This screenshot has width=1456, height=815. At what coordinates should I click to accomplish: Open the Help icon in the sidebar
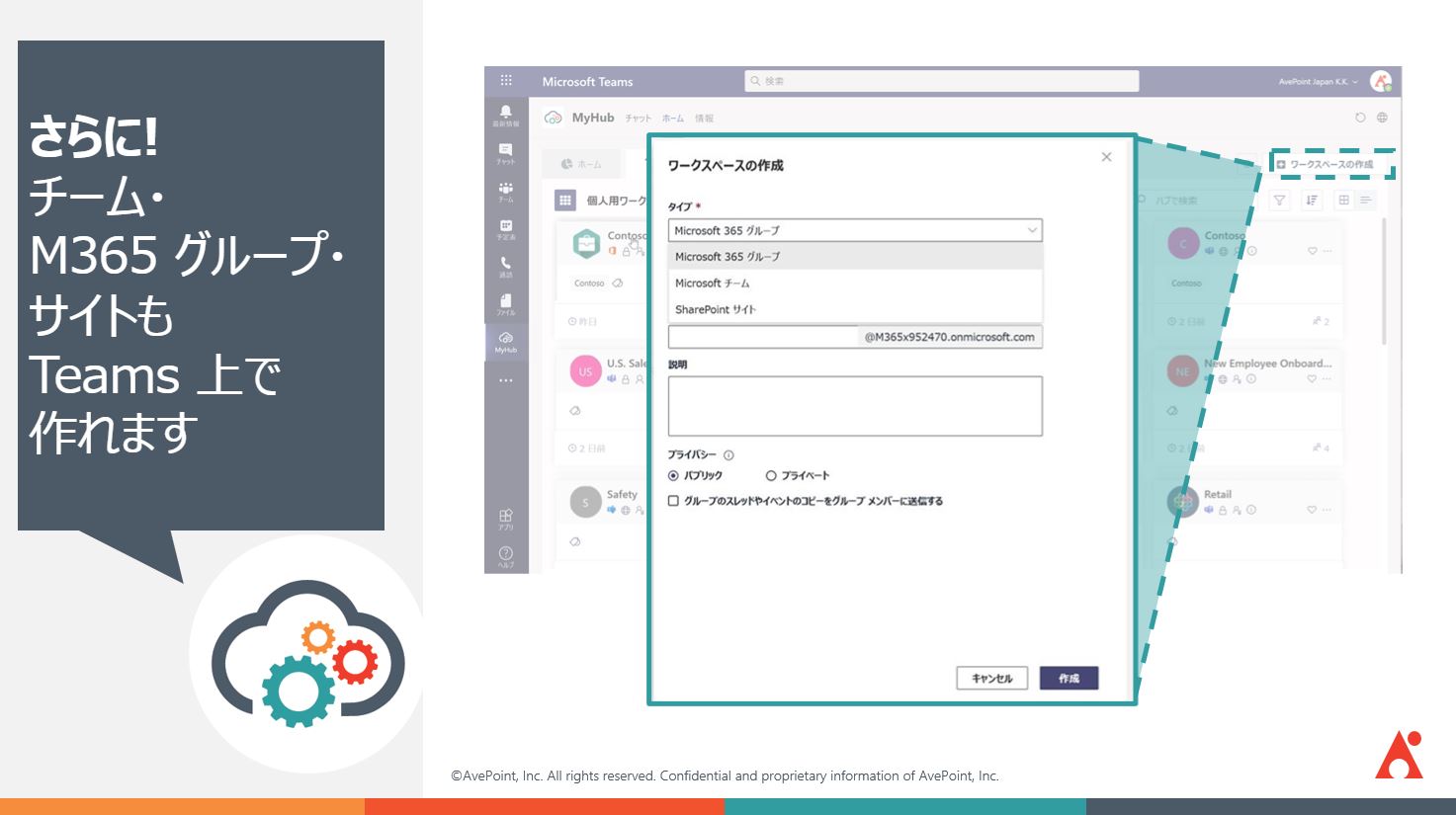tap(506, 557)
